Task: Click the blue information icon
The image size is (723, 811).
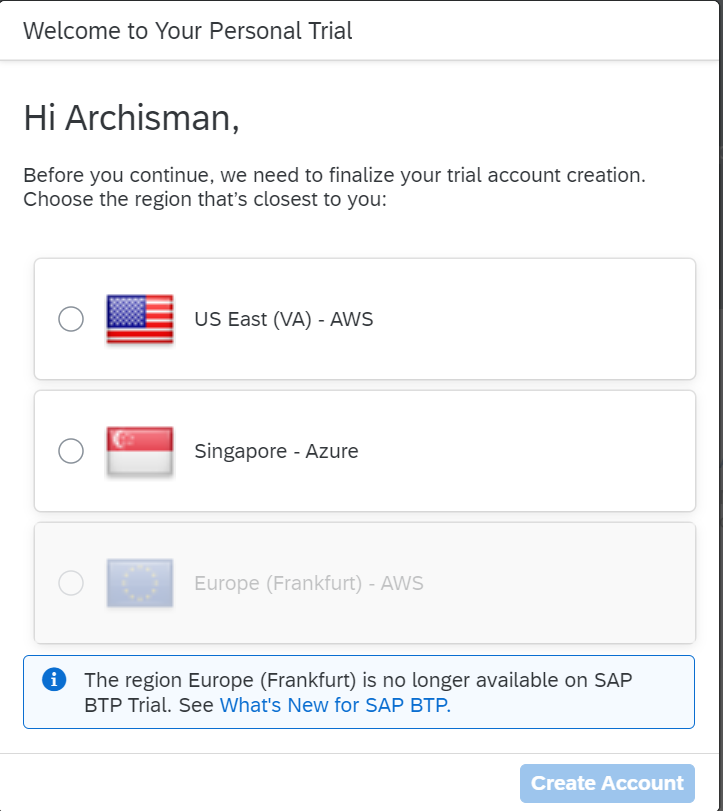Action: pyautogui.click(x=54, y=680)
